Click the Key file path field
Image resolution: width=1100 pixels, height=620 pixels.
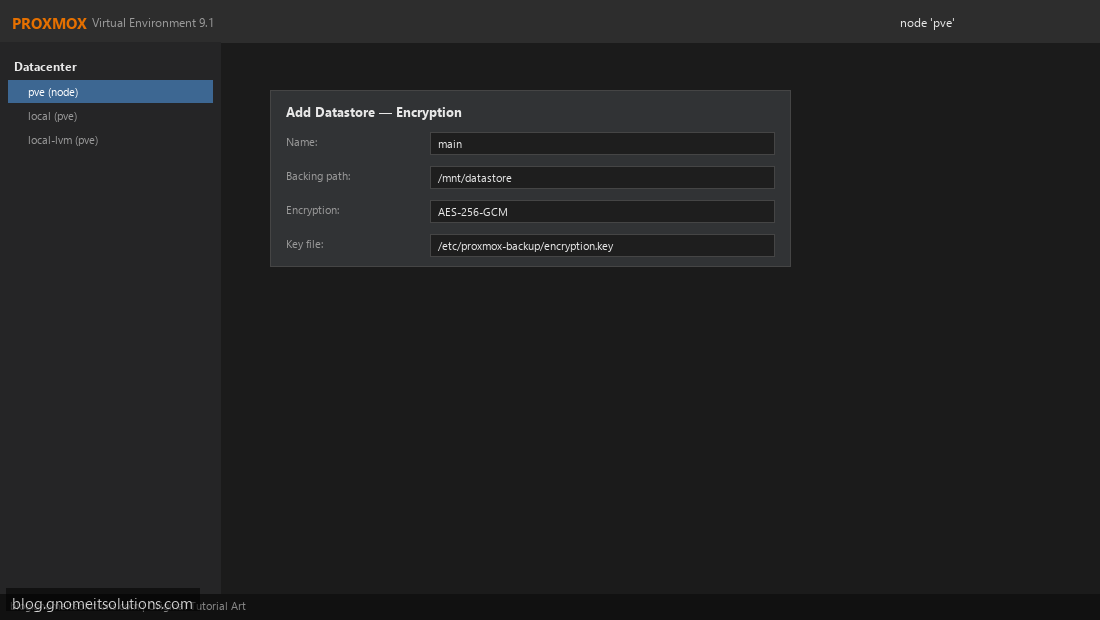tap(602, 245)
